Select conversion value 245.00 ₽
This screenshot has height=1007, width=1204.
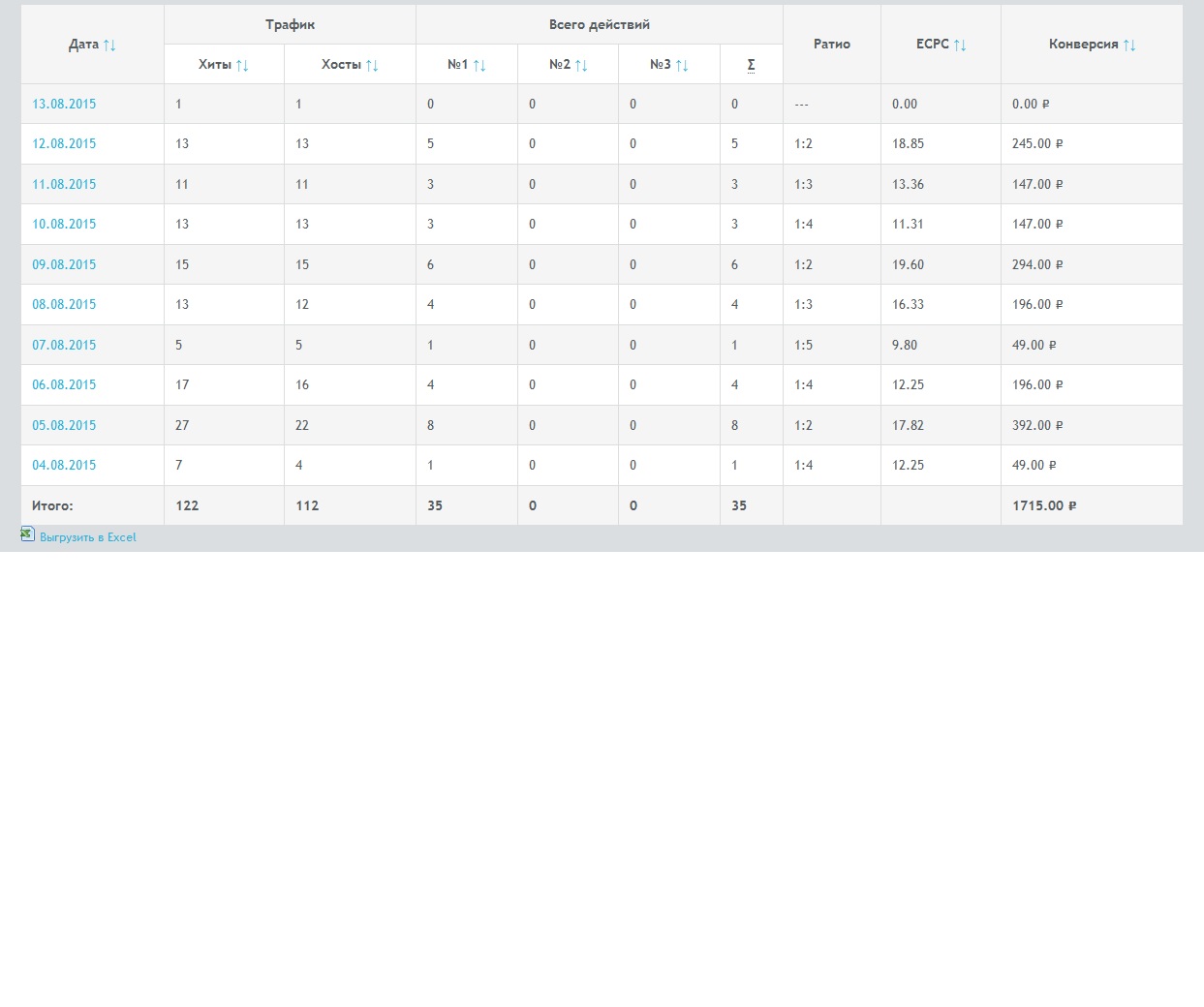coord(1037,143)
